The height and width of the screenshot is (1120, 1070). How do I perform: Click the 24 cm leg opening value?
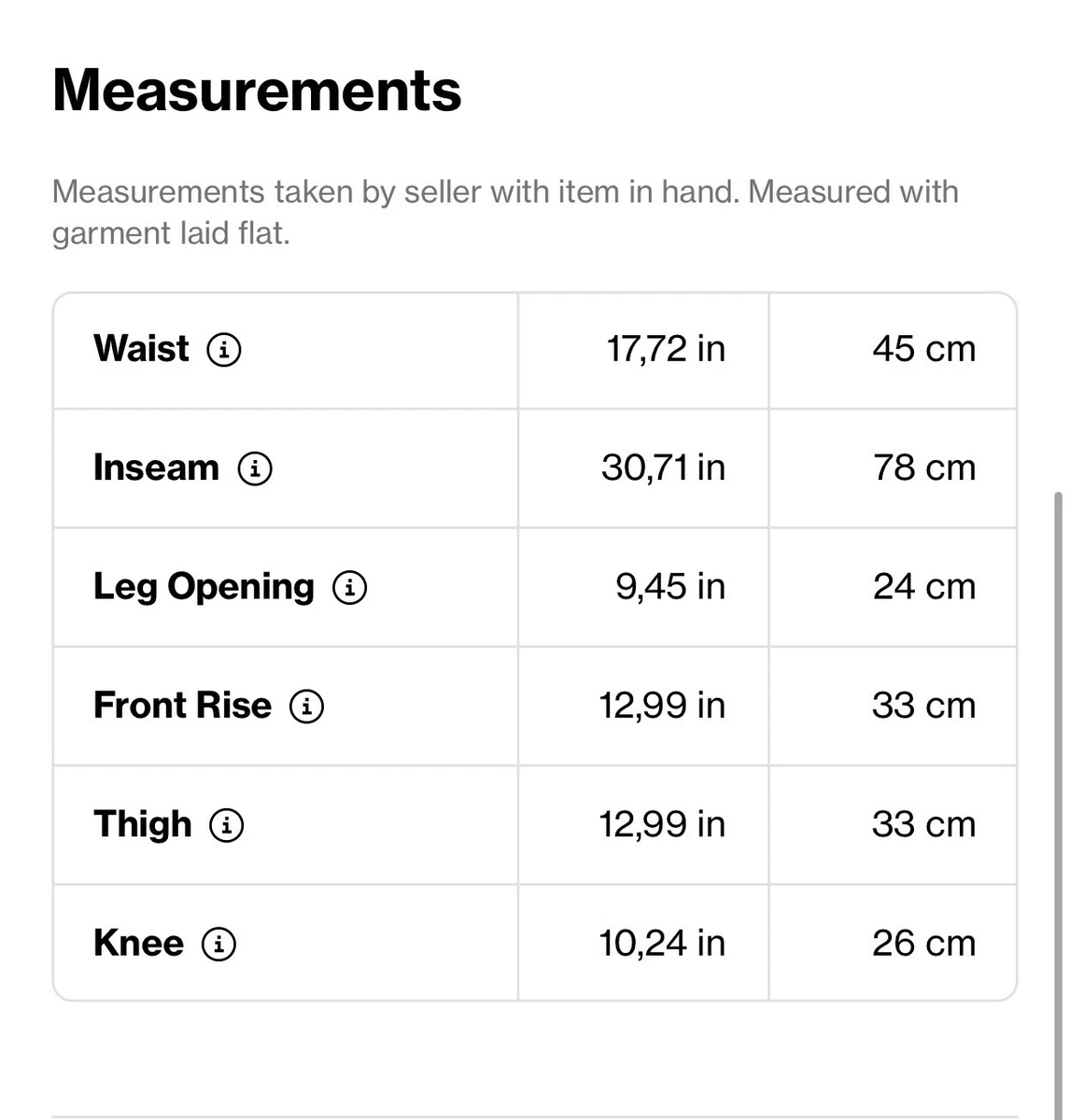(924, 586)
